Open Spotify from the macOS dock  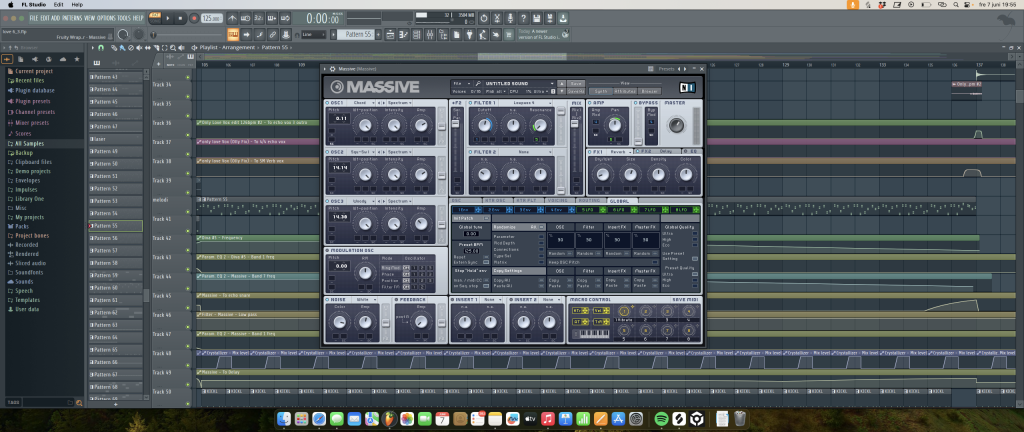click(661, 417)
